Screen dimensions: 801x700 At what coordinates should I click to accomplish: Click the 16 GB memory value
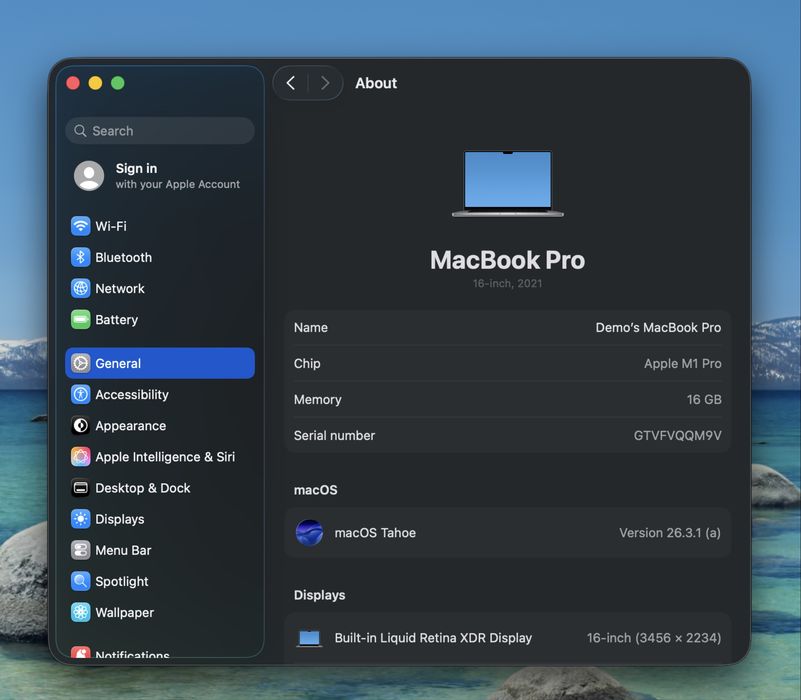704,400
